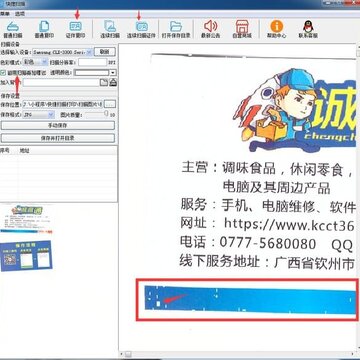Click the 保存并打开目录 button
This screenshot has height=360, width=360.
(x=58, y=138)
